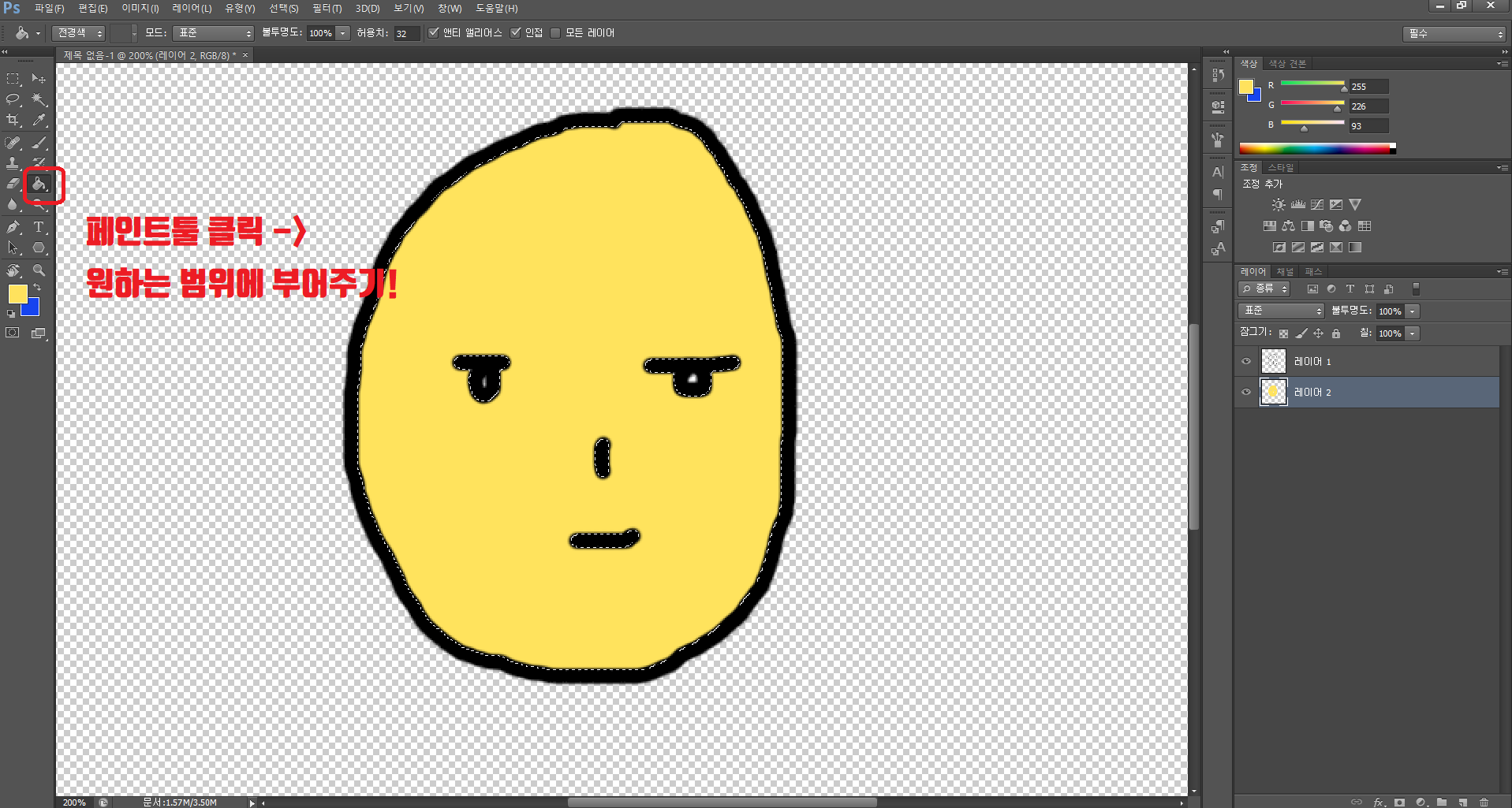The image size is (1512, 808).
Task: Add a Photo Filter adjustment
Action: [x=1327, y=225]
